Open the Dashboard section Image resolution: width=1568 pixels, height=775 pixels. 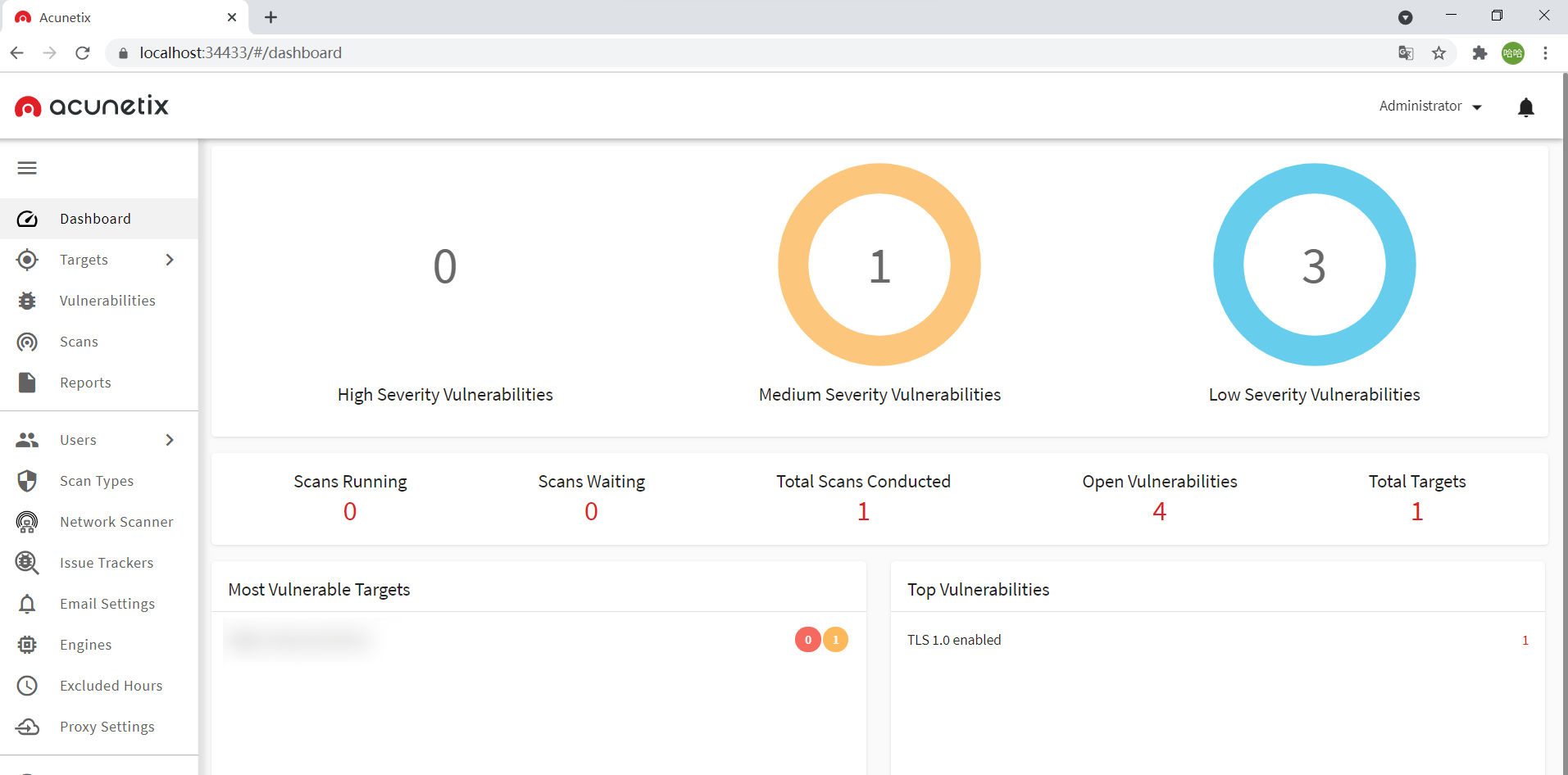pyautogui.click(x=95, y=218)
